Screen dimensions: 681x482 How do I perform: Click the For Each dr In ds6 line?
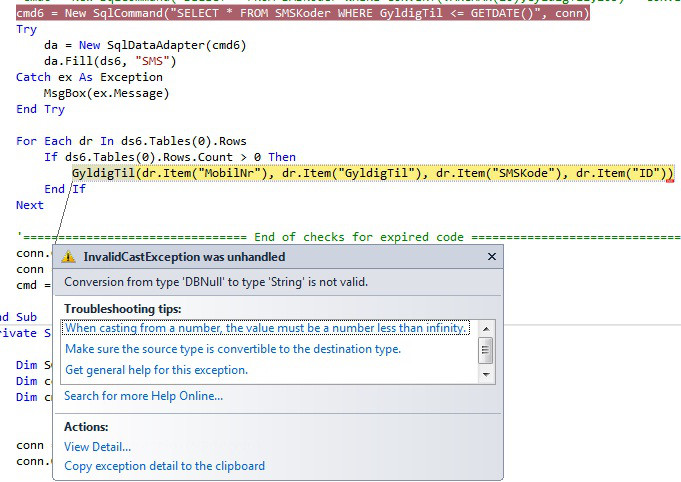131,141
